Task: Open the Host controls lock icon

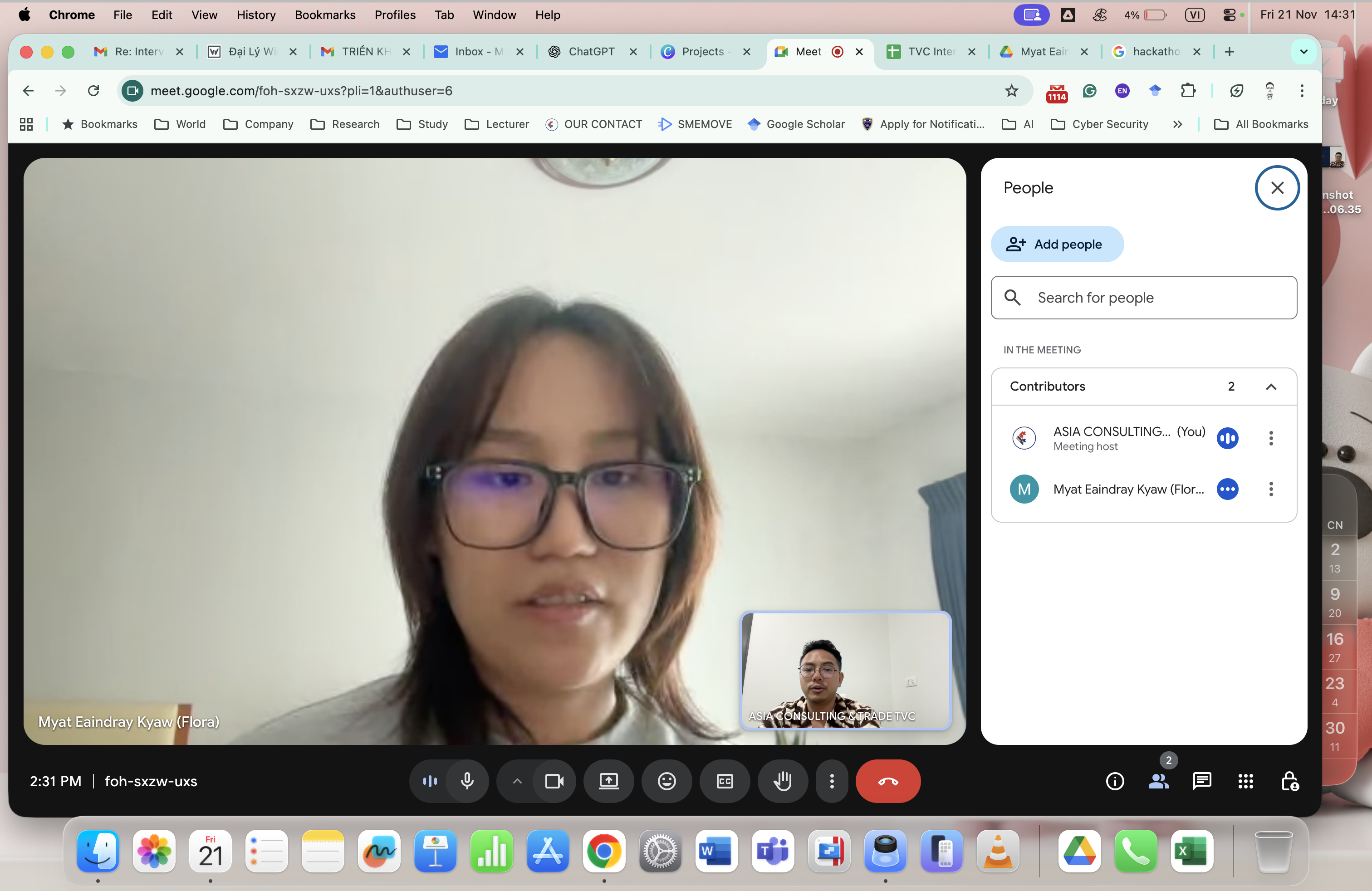Action: 1289,782
